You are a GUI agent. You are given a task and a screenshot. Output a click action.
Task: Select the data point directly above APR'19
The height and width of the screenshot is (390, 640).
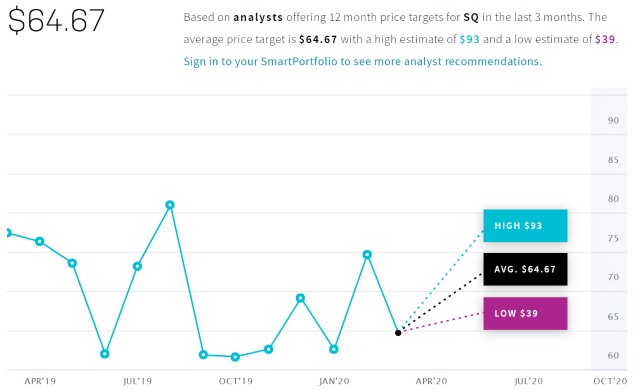[40, 242]
